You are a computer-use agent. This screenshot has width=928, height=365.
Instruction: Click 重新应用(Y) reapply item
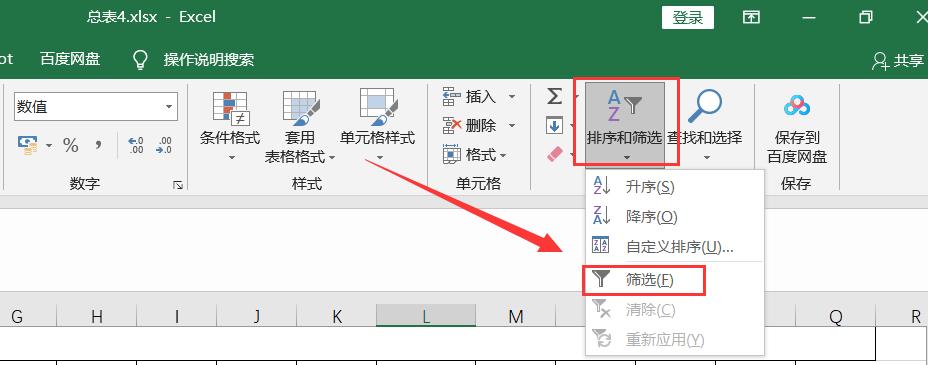(675, 340)
